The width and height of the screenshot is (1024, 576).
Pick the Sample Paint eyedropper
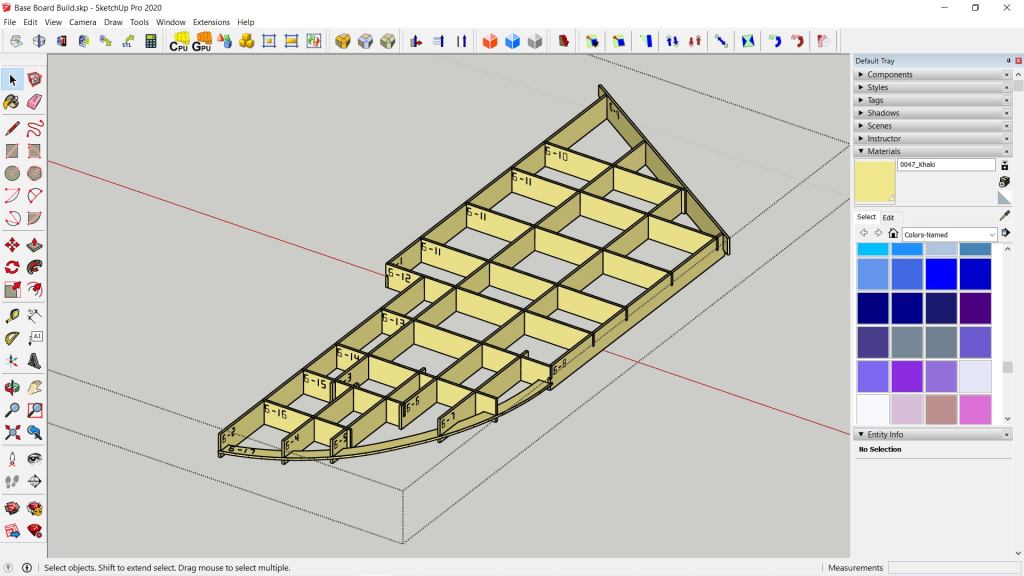1004,215
